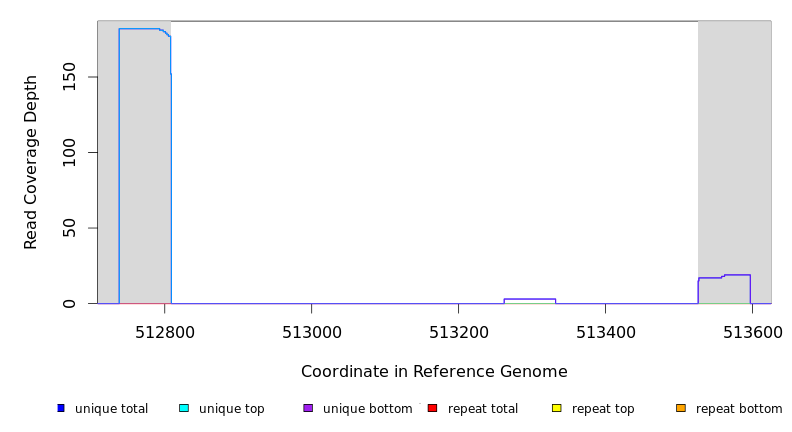
Task: Click the "Read Coverage Depth" y-axis title
Action: [x=31, y=162]
